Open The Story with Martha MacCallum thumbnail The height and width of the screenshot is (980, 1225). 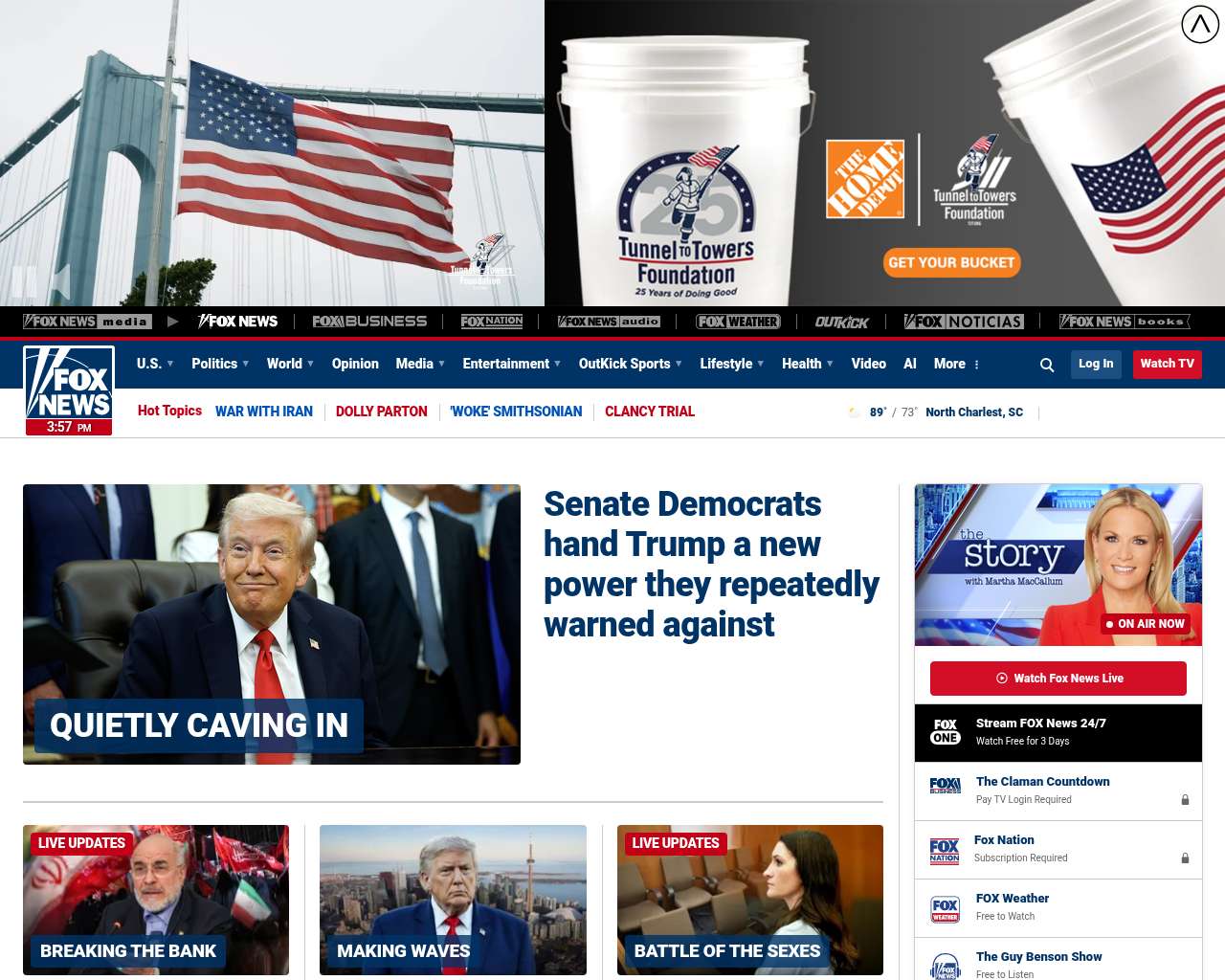click(1058, 565)
